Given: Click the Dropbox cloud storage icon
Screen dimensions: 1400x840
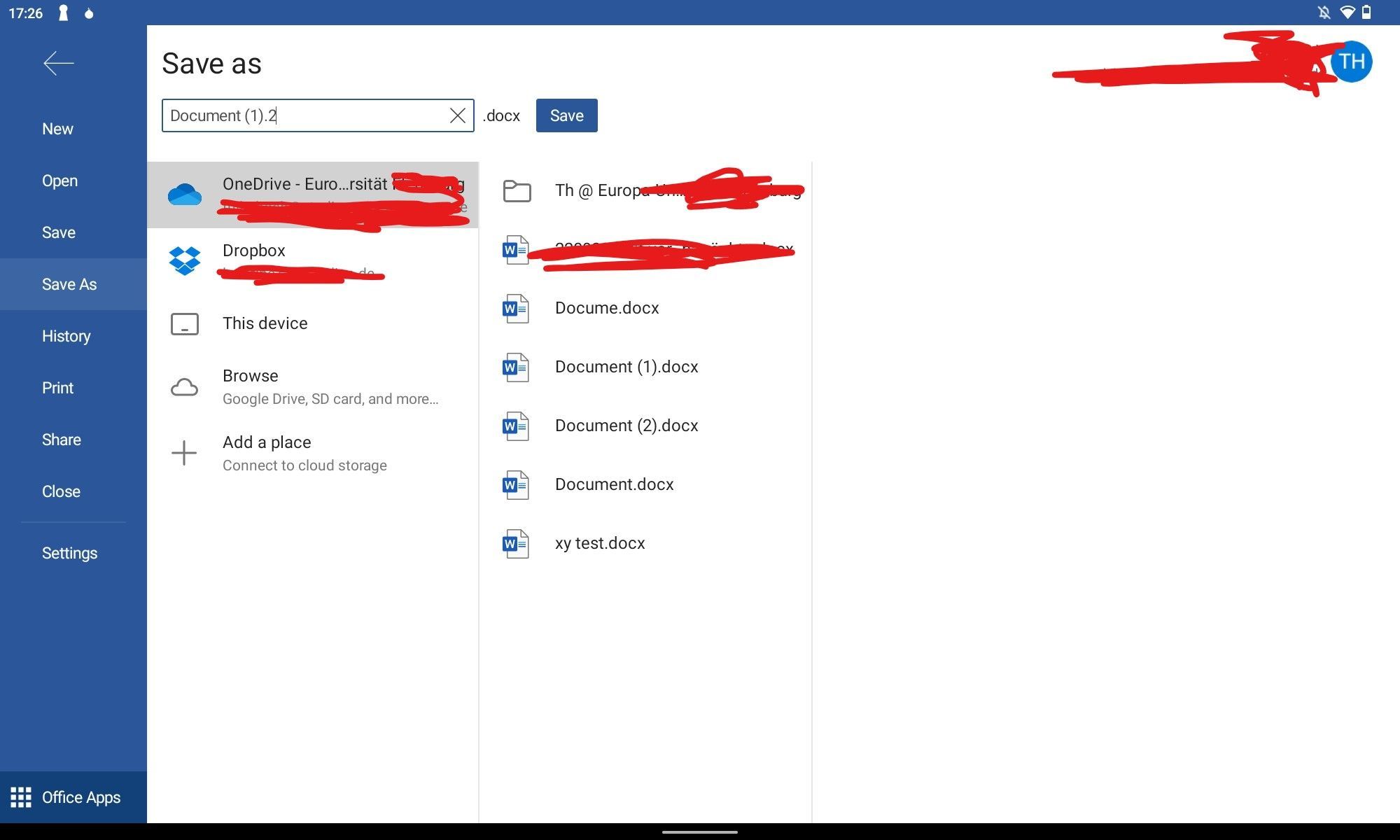Looking at the screenshot, I should point(185,257).
